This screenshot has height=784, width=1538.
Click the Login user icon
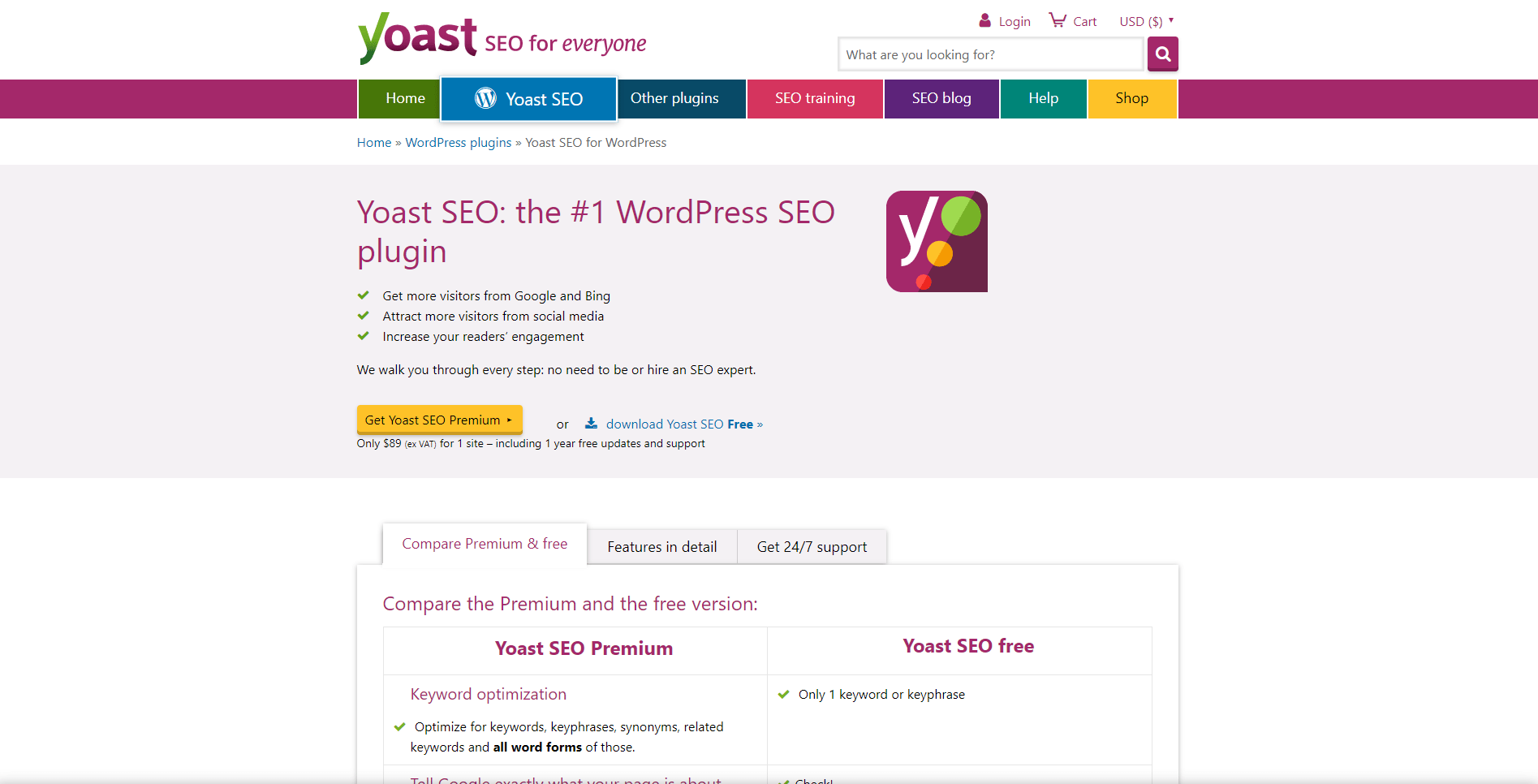pos(984,20)
